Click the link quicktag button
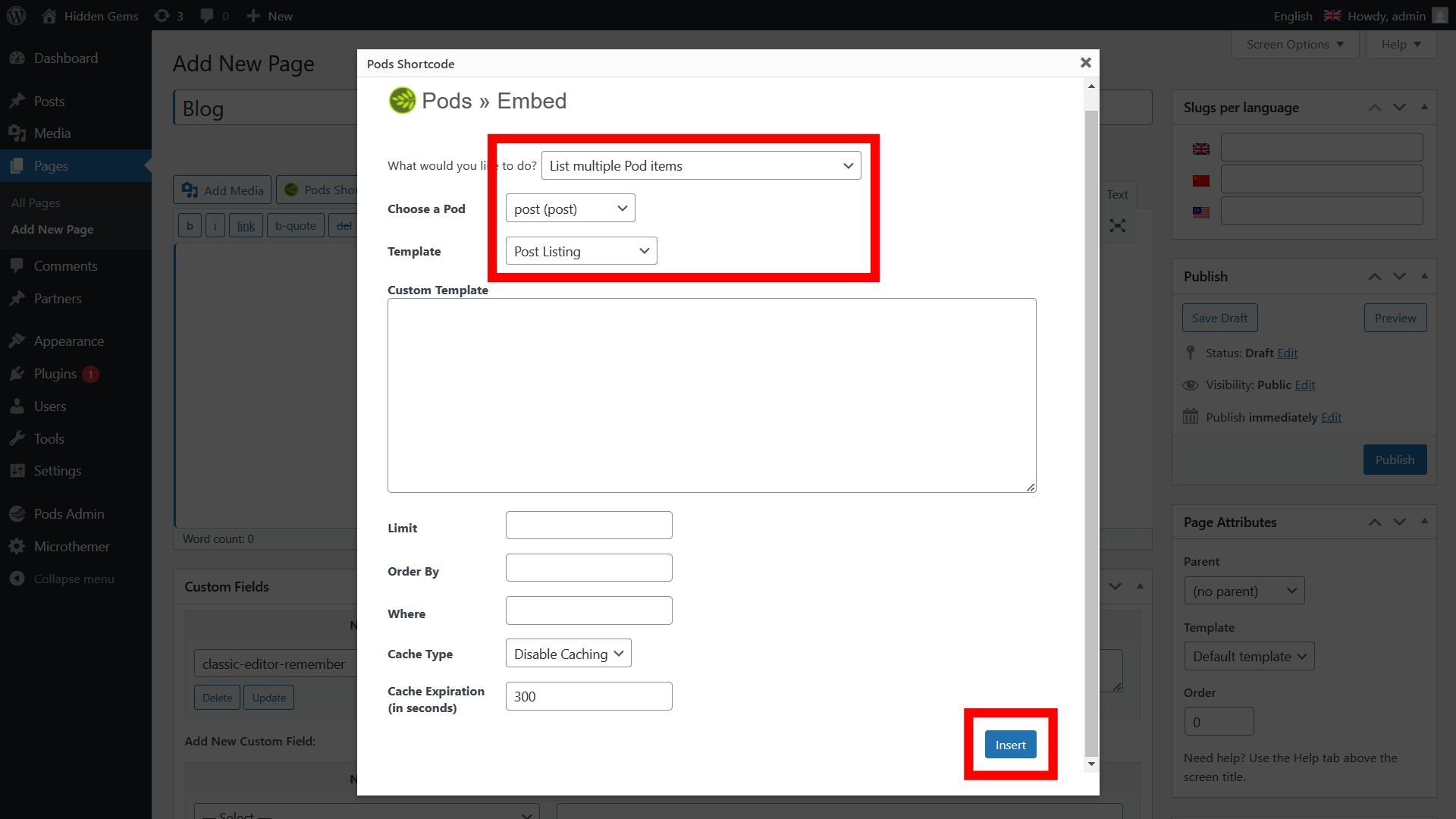 pyautogui.click(x=246, y=225)
